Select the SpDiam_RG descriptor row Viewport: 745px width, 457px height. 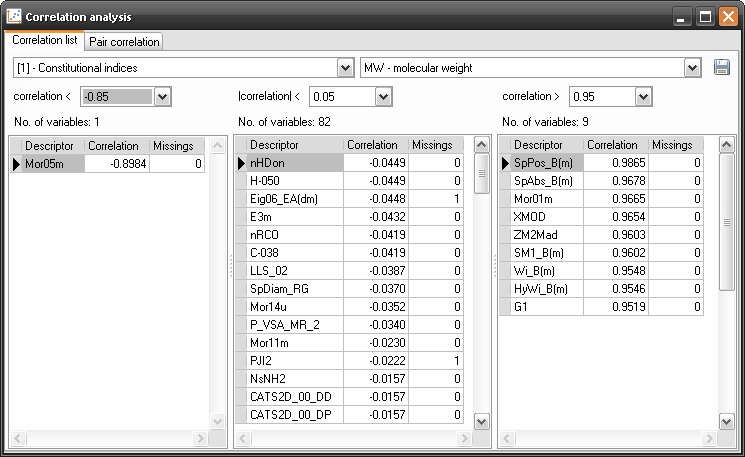click(x=349, y=289)
